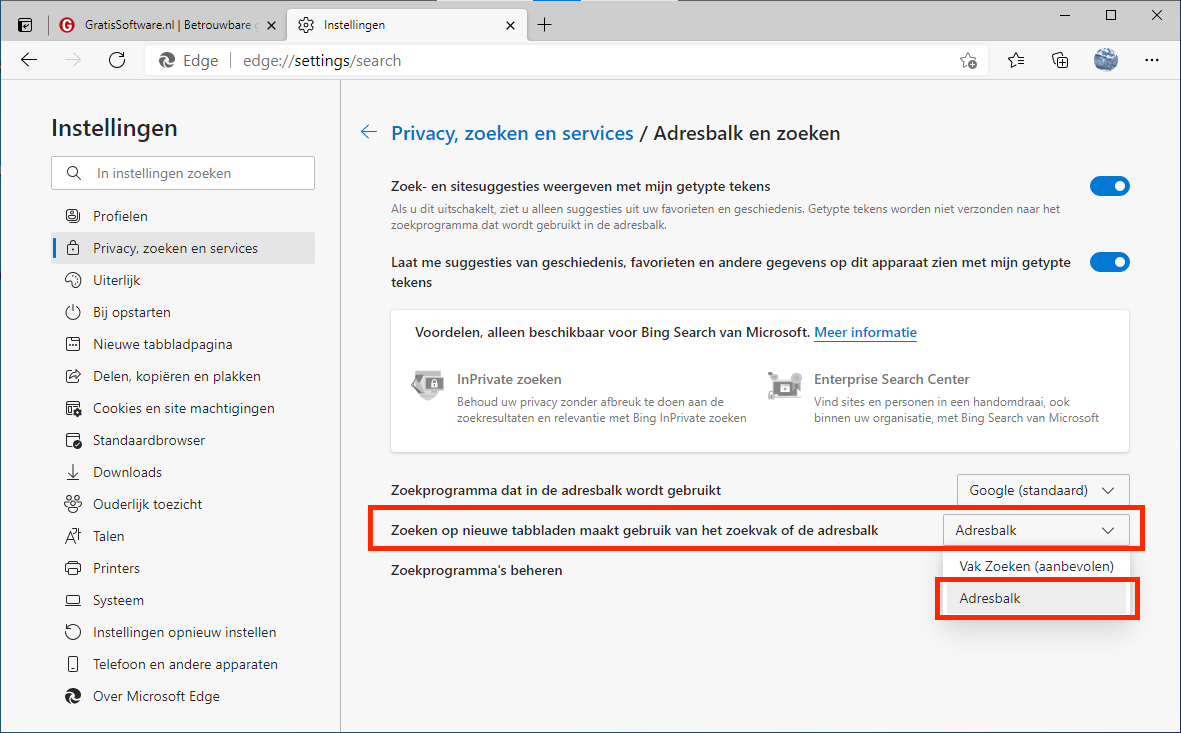Expand the Adresbalk new-tab search dropdown
Viewport: 1181px width, 733px height.
point(1035,530)
